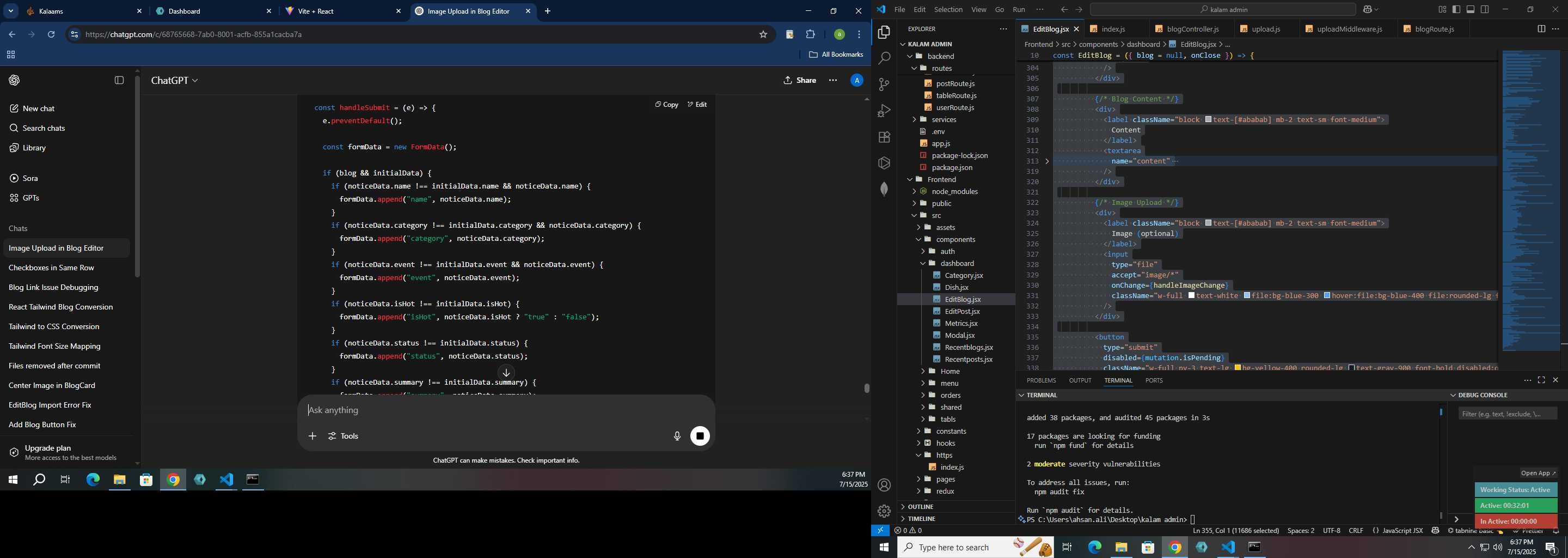The image size is (1568, 558).
Task: Open VS Code Selection menu
Action: point(948,9)
